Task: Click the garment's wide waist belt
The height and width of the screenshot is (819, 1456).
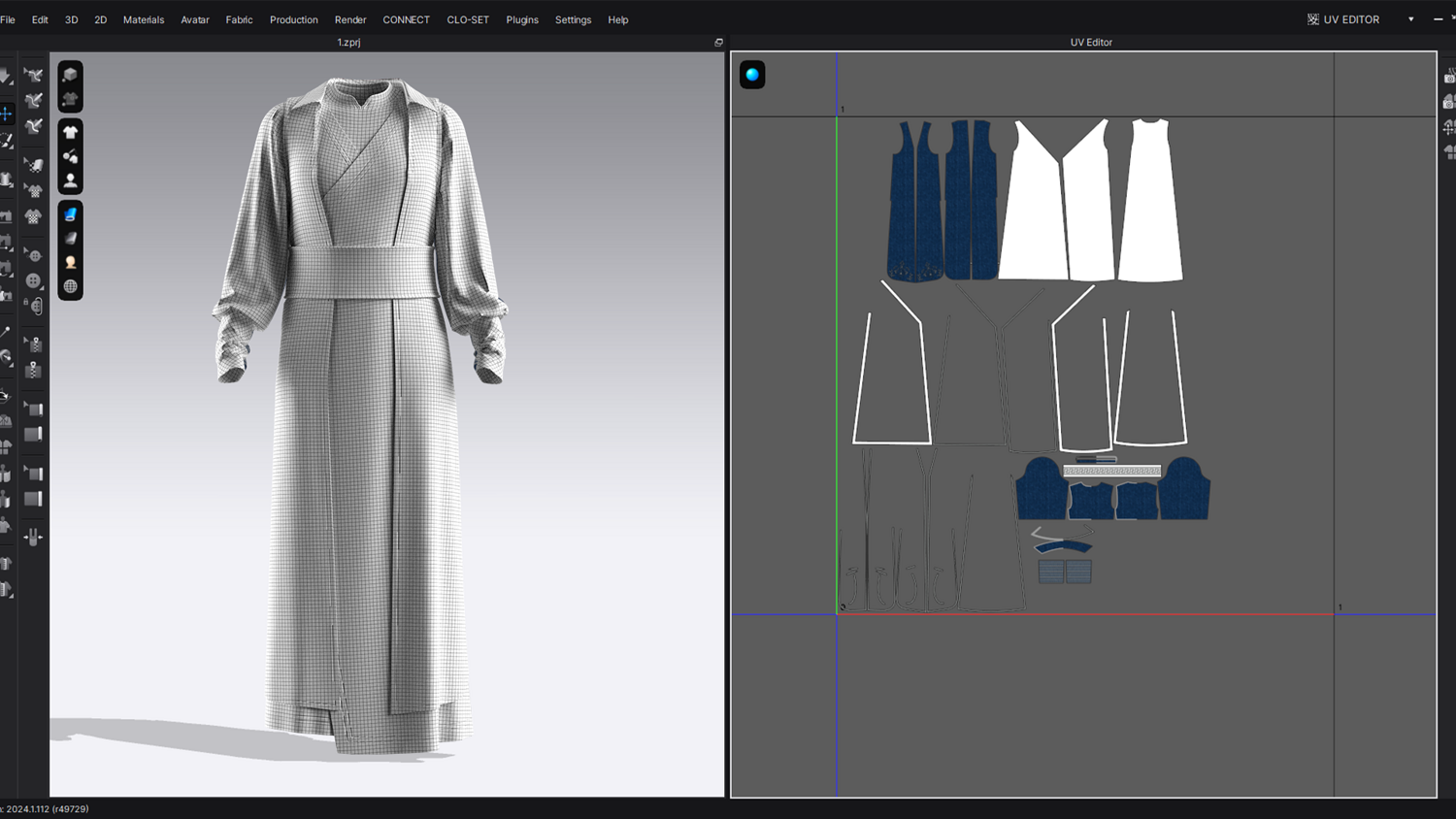Action: coord(361,272)
